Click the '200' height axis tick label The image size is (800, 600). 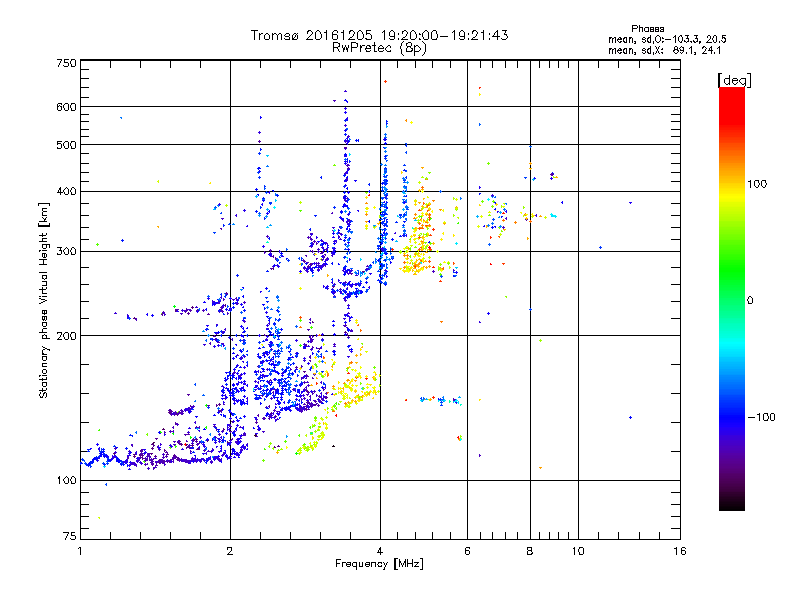pos(66,336)
